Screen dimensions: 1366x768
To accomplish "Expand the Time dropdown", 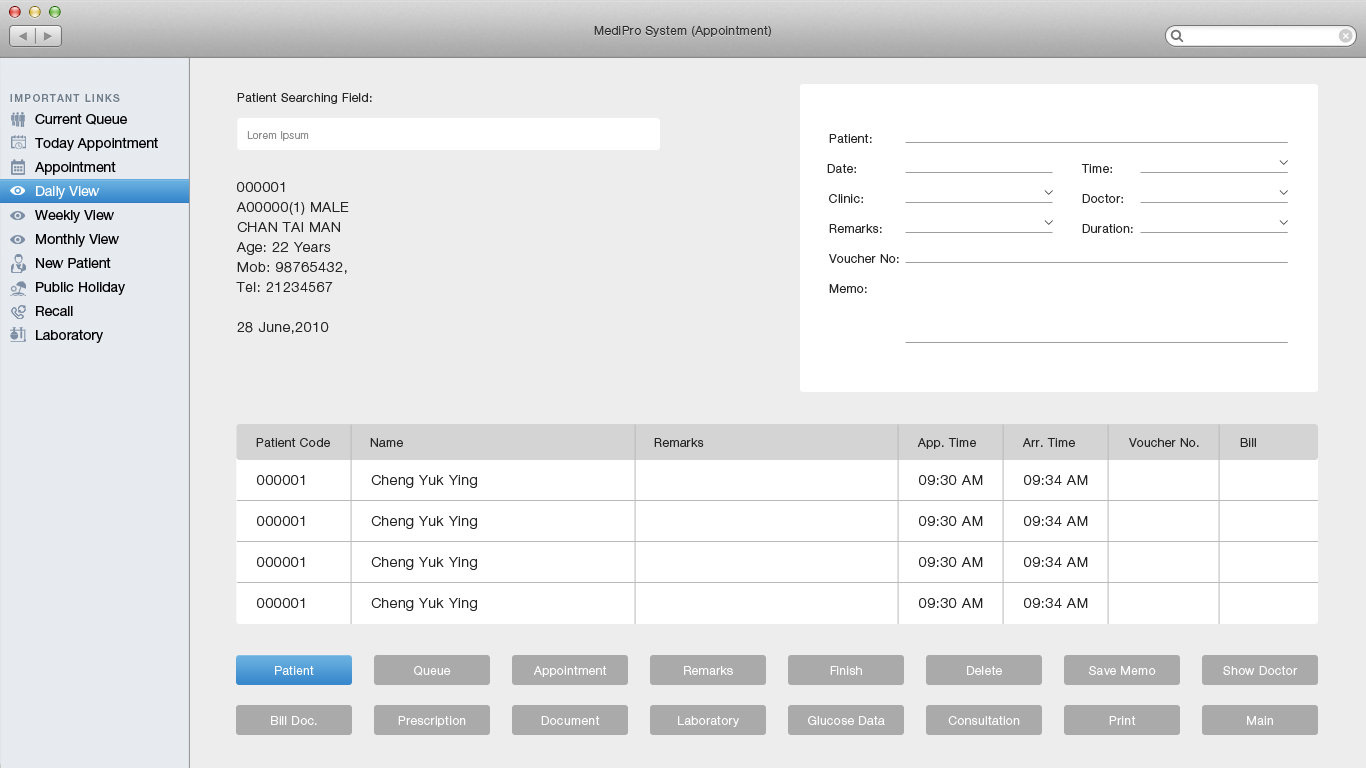I will [x=1283, y=162].
